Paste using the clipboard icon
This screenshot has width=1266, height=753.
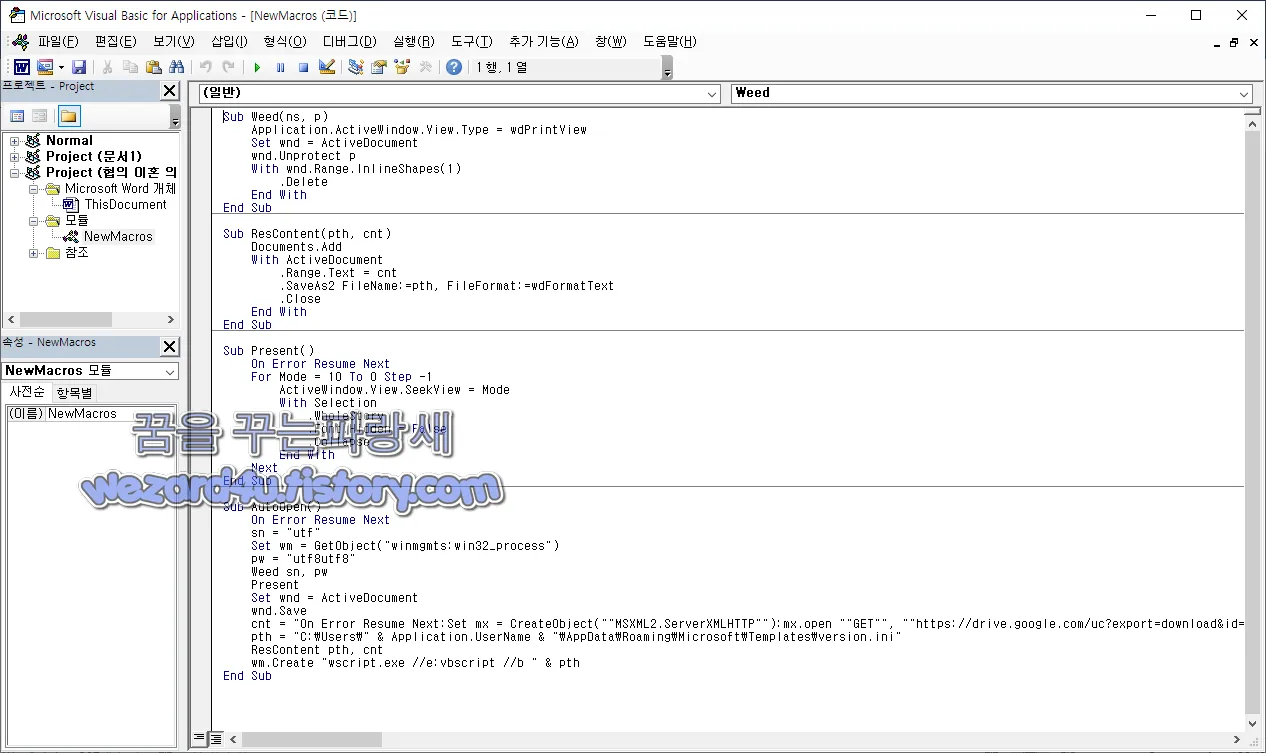tap(153, 67)
